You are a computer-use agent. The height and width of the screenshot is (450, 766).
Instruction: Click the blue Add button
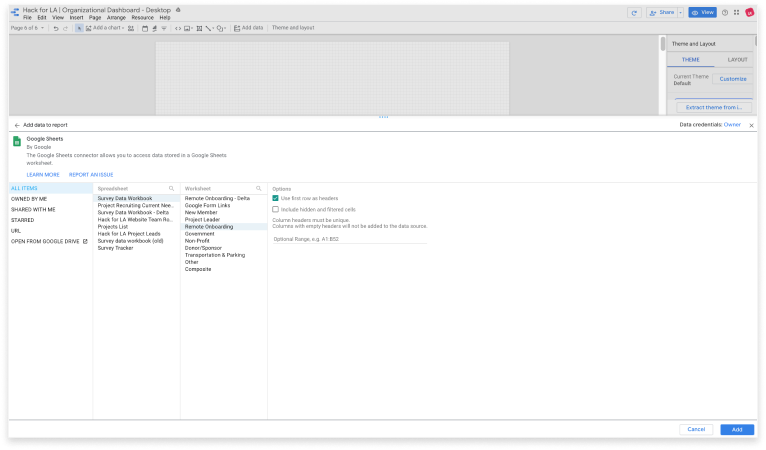click(x=736, y=429)
